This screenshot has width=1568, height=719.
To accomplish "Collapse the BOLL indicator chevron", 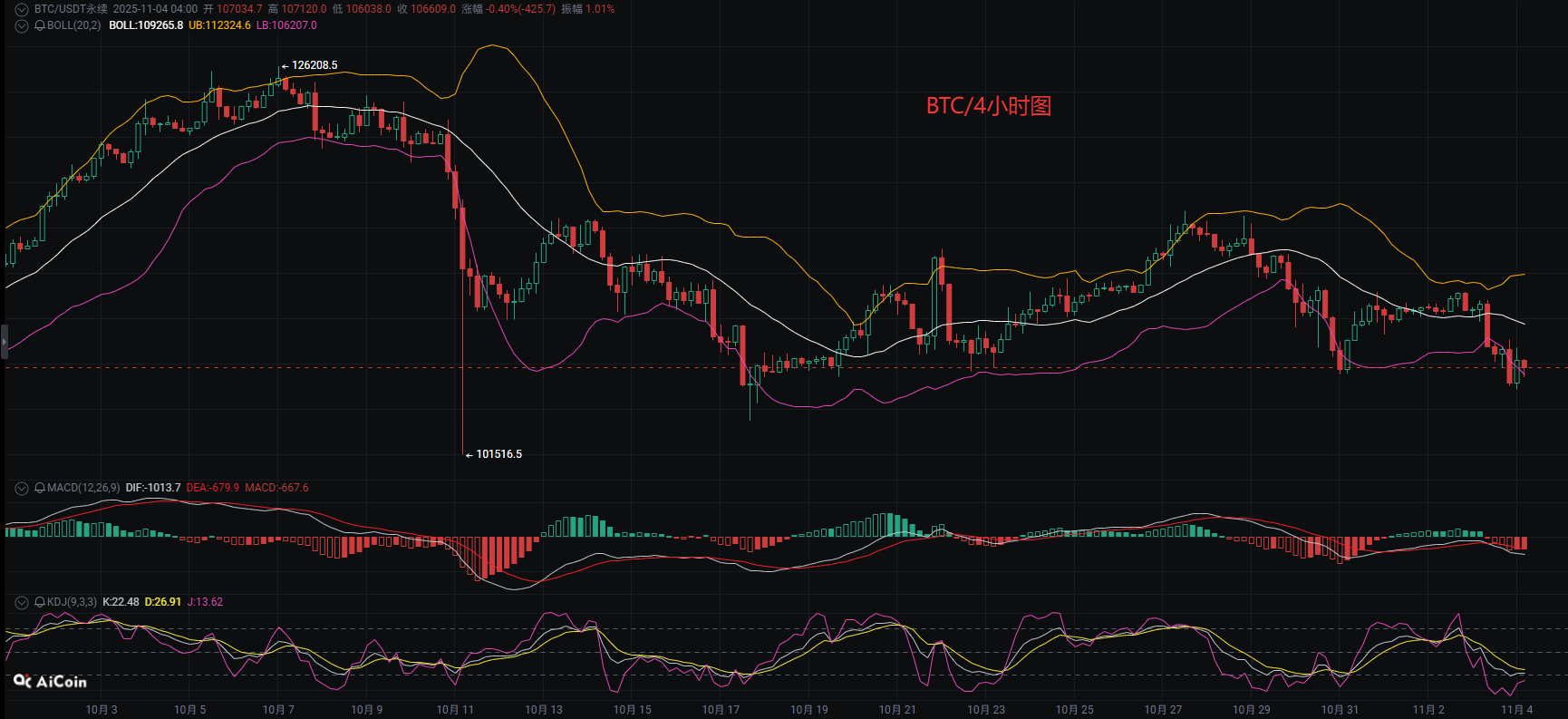I will click(21, 25).
